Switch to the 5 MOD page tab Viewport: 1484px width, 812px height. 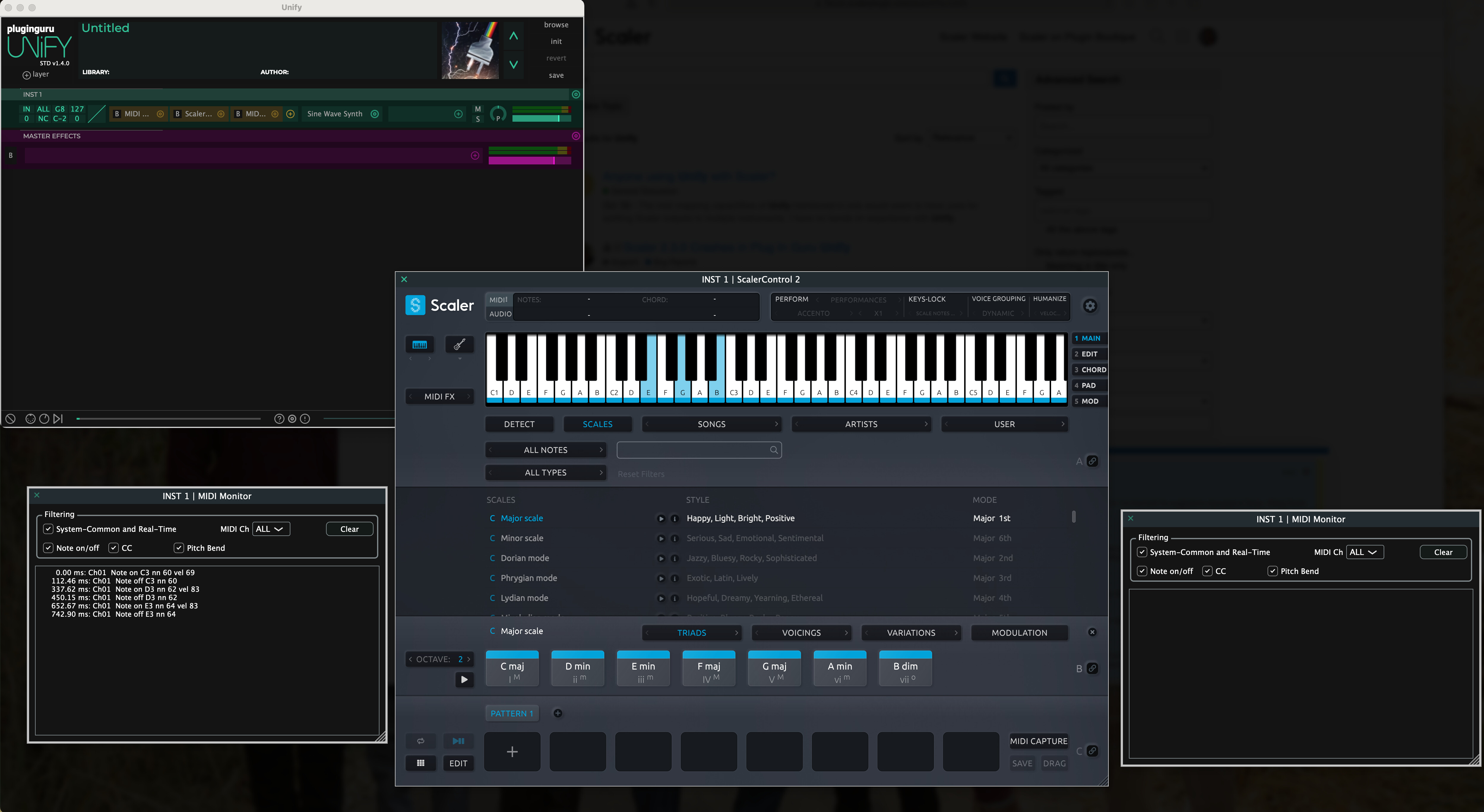click(x=1089, y=401)
